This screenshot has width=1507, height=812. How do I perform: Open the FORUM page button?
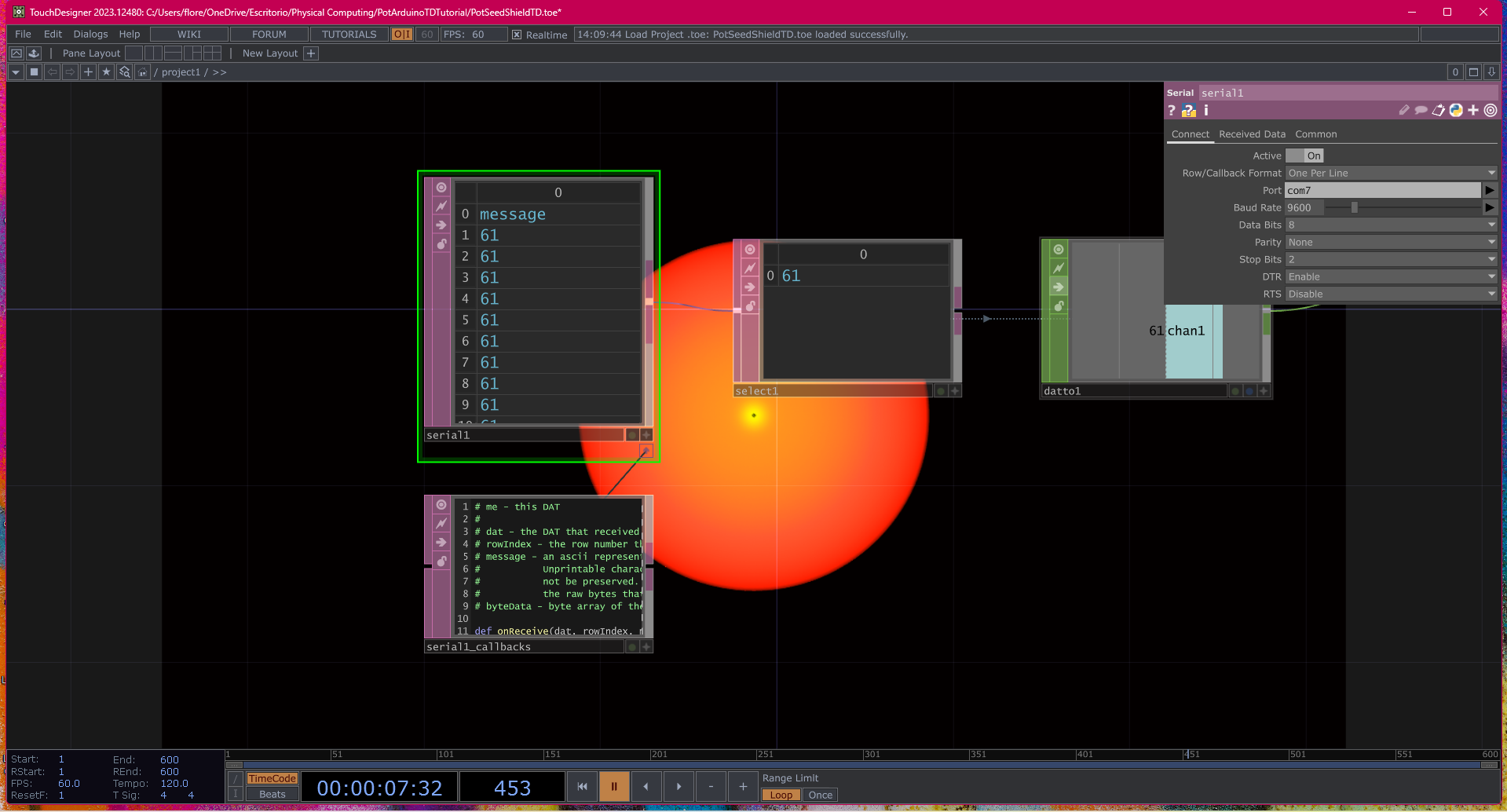click(269, 34)
